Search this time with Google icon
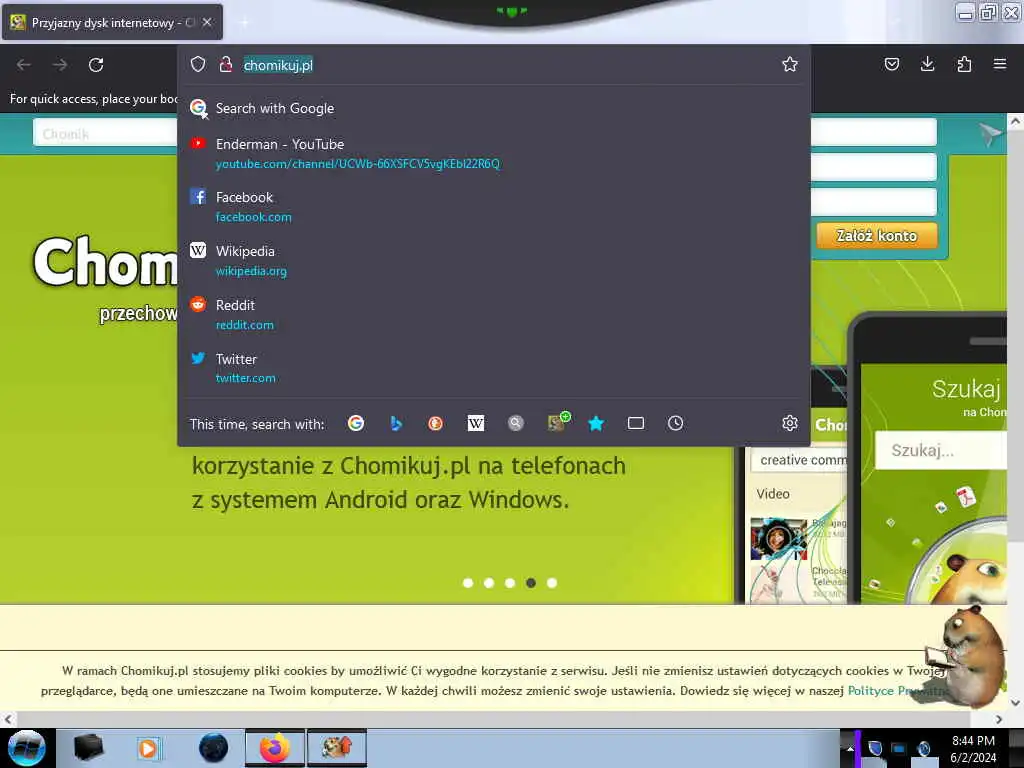 356,423
